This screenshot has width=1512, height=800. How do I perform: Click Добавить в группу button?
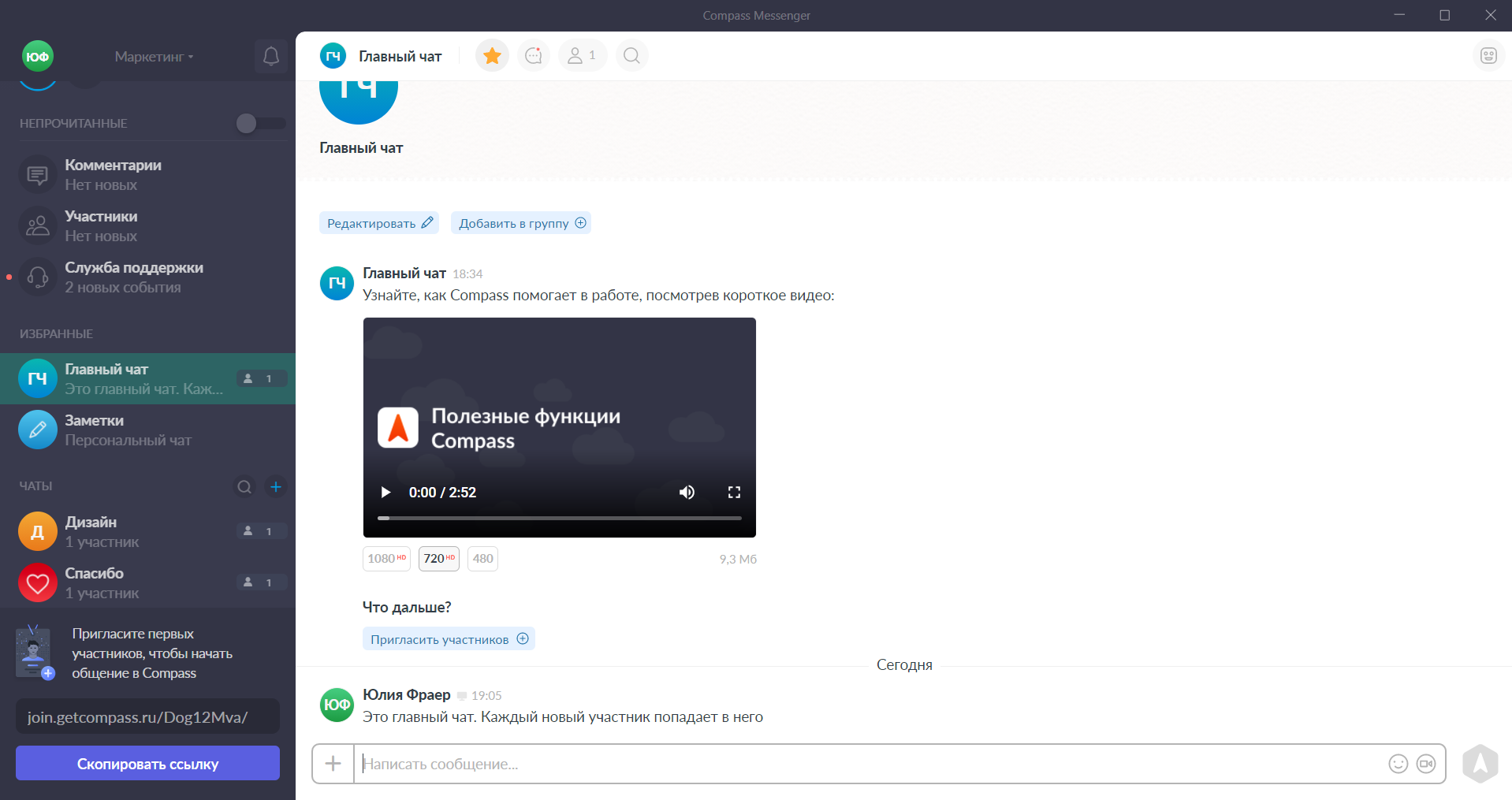coord(521,223)
